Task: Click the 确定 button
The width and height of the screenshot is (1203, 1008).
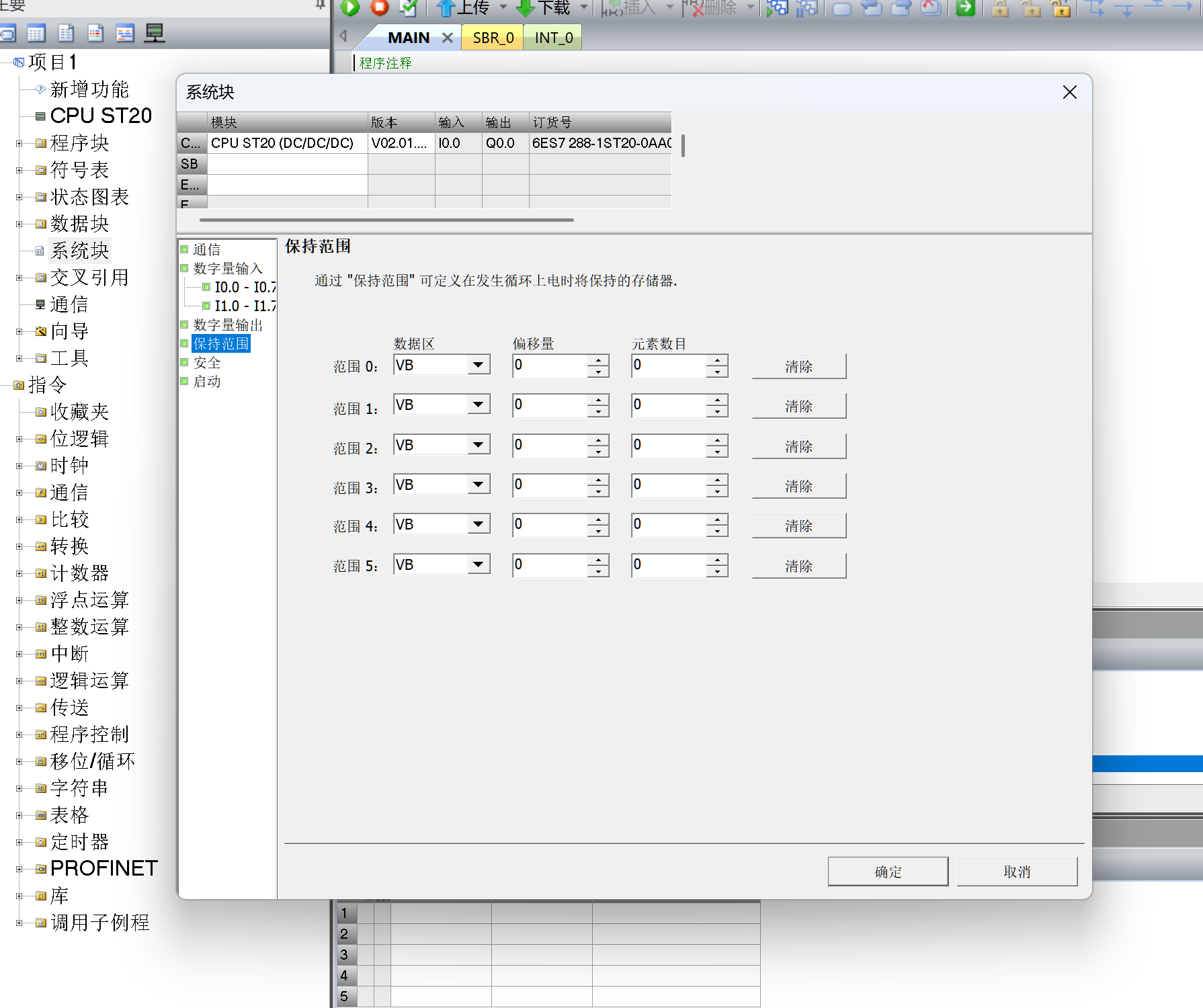Action: pyautogui.click(x=888, y=872)
